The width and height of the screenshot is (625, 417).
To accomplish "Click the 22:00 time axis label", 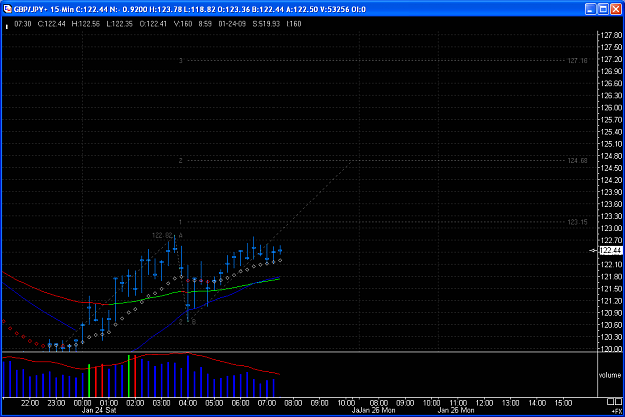I will click(30, 403).
